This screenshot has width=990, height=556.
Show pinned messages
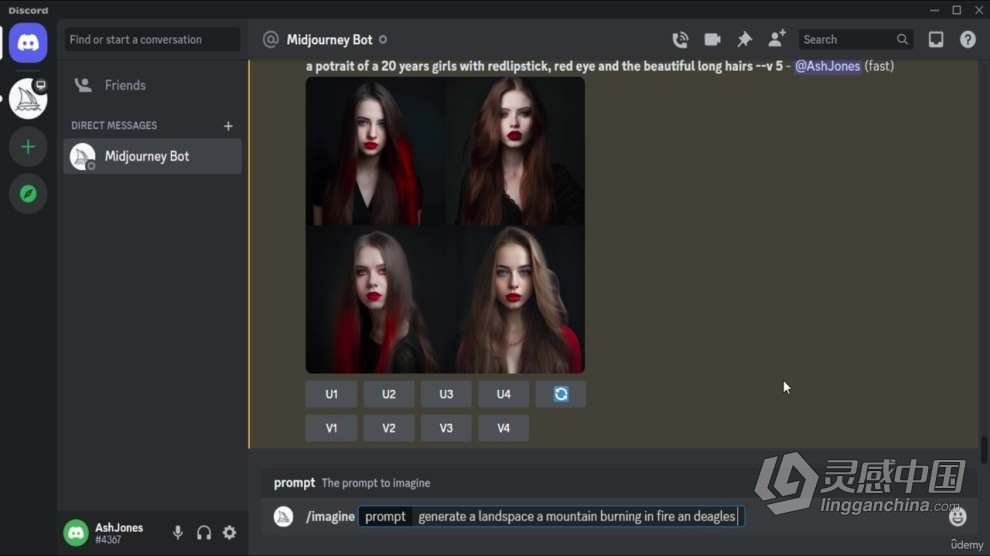pyautogui.click(x=744, y=40)
